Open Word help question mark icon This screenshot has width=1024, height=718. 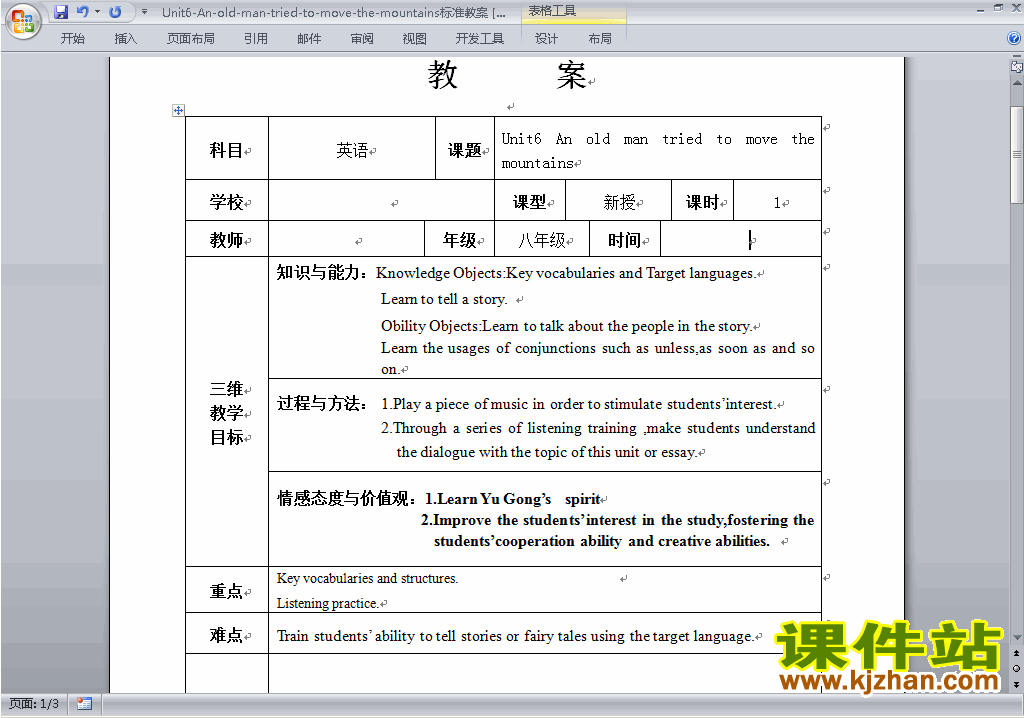pyautogui.click(x=1014, y=38)
